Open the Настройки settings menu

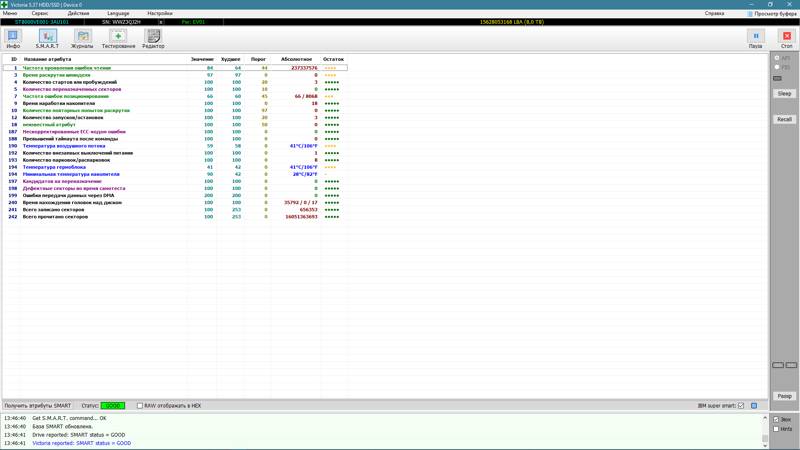pos(160,14)
